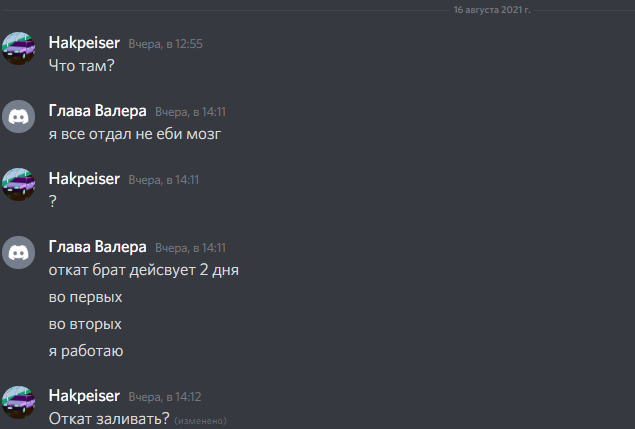635x429 pixels.
Task: Click Глава Валера's Discord avatar above "я все отдал"
Action: (x=19, y=116)
